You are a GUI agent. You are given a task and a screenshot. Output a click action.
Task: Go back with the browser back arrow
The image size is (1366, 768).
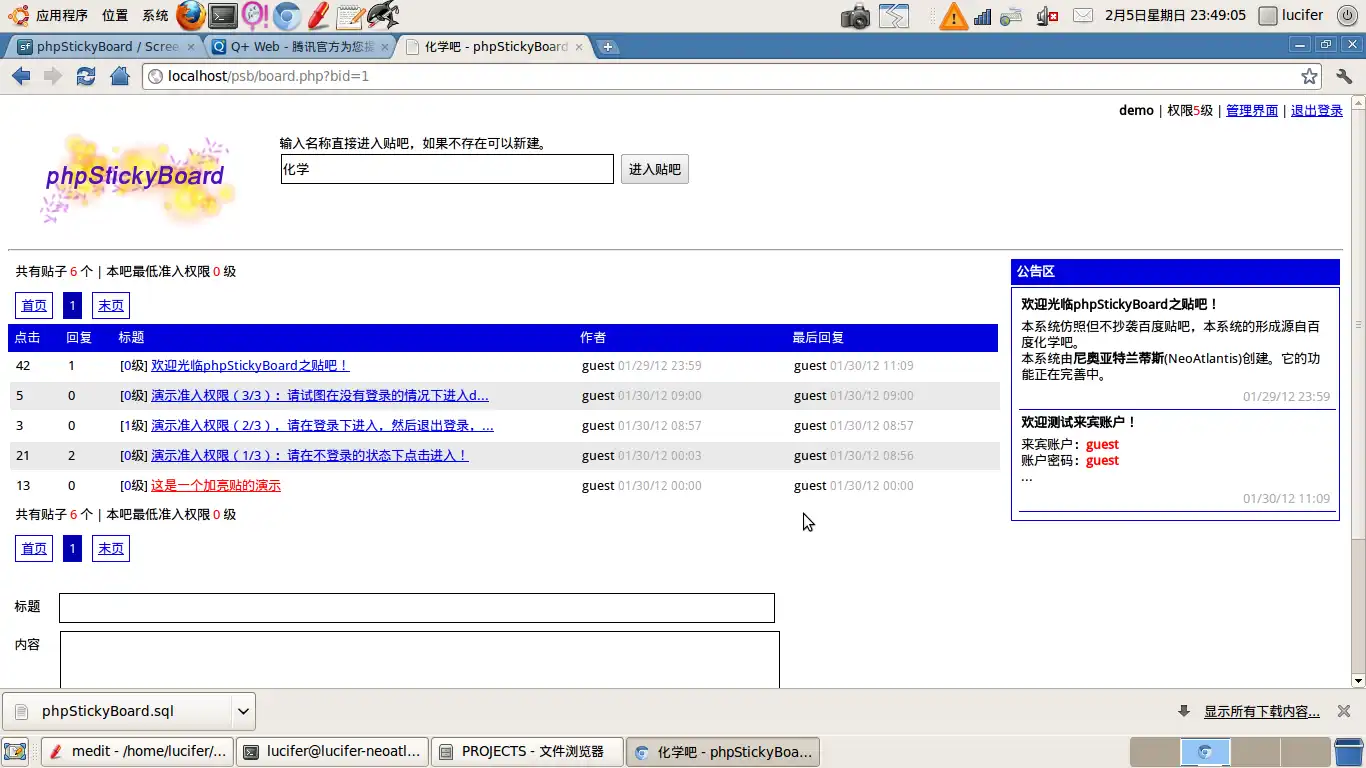21,76
